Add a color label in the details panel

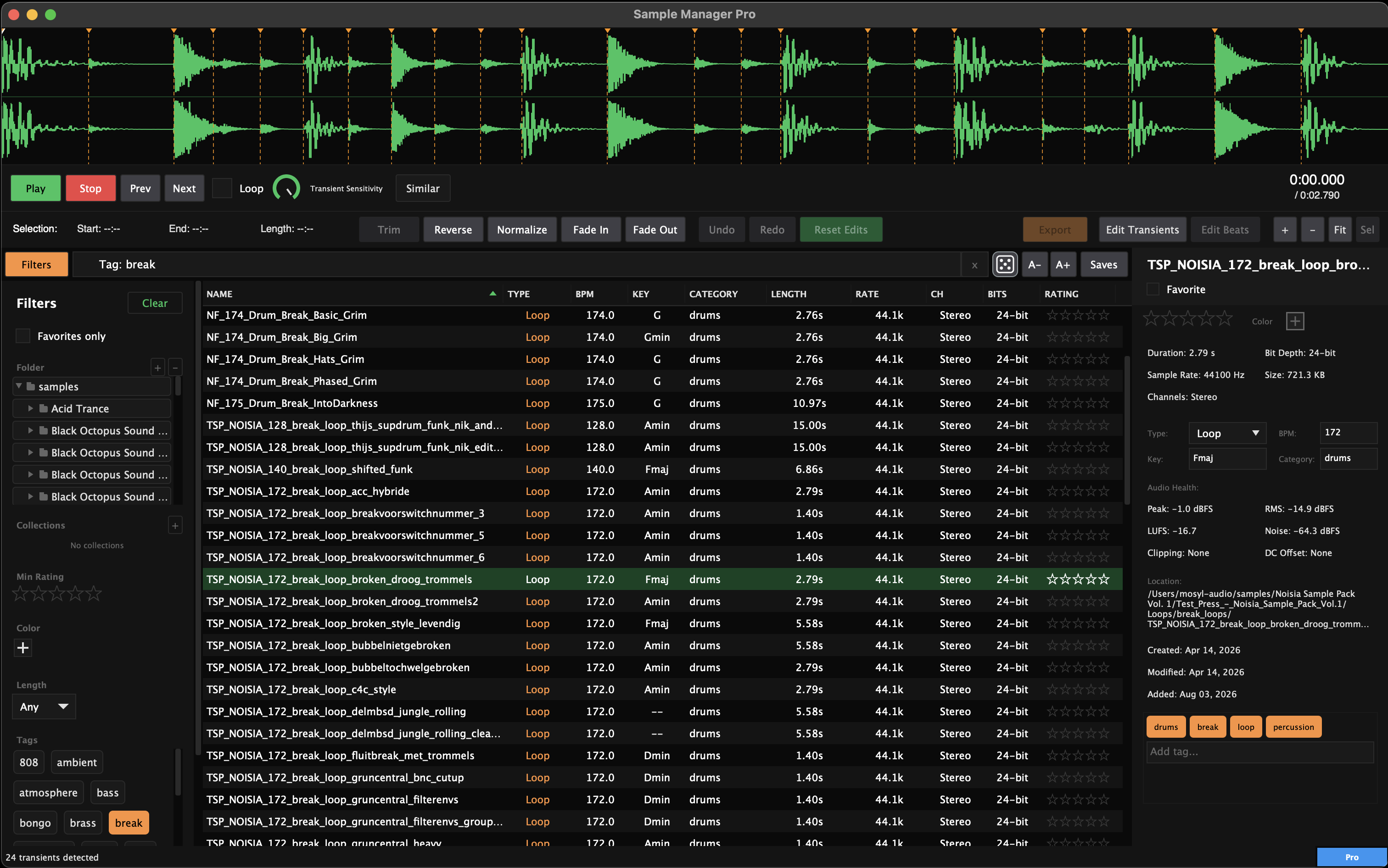coord(1295,321)
